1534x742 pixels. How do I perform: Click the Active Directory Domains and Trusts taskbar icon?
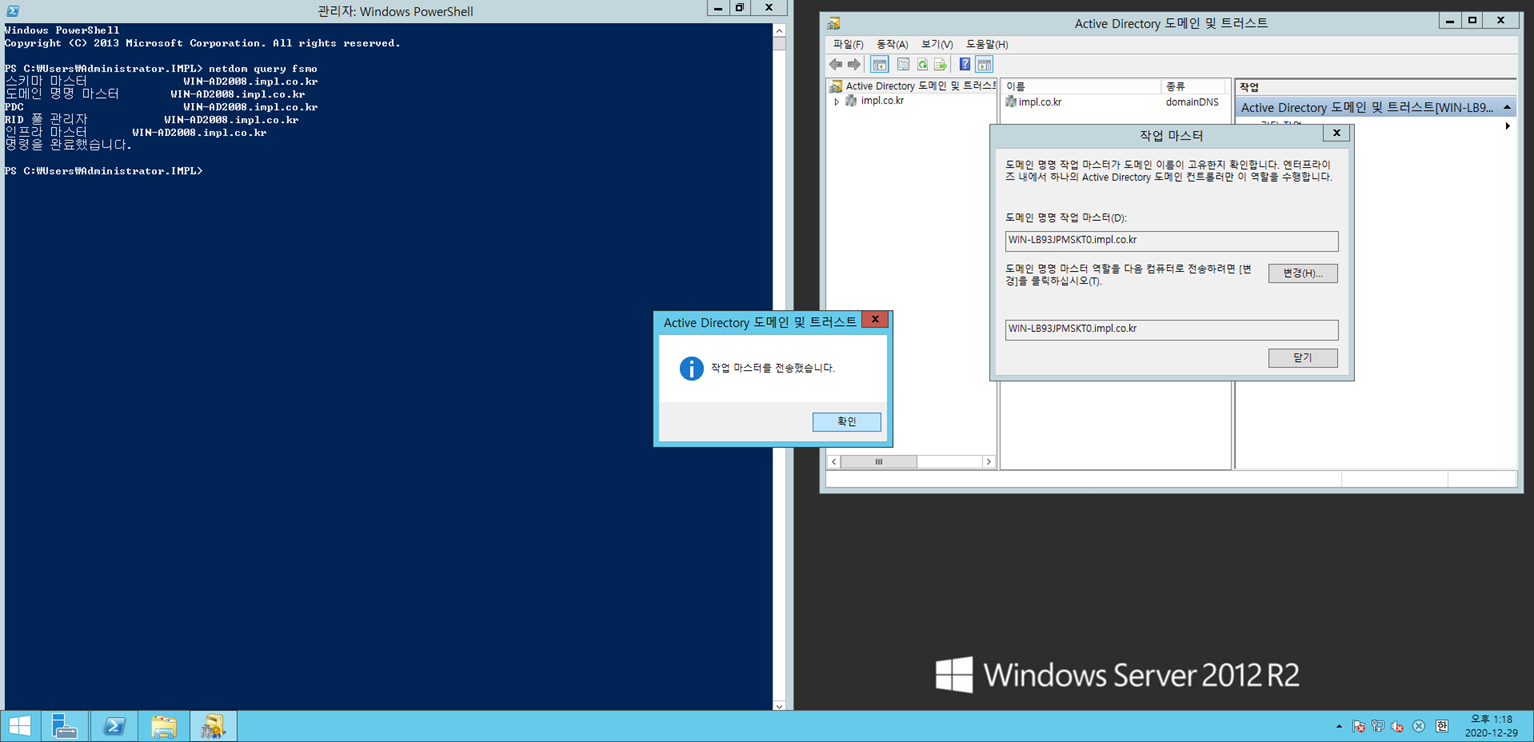[x=212, y=726]
